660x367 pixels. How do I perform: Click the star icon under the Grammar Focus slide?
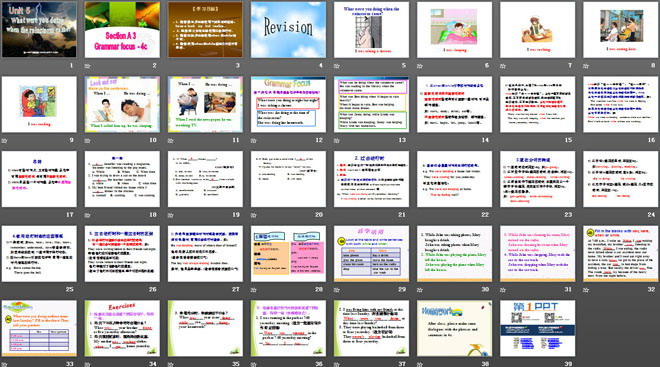tap(254, 141)
